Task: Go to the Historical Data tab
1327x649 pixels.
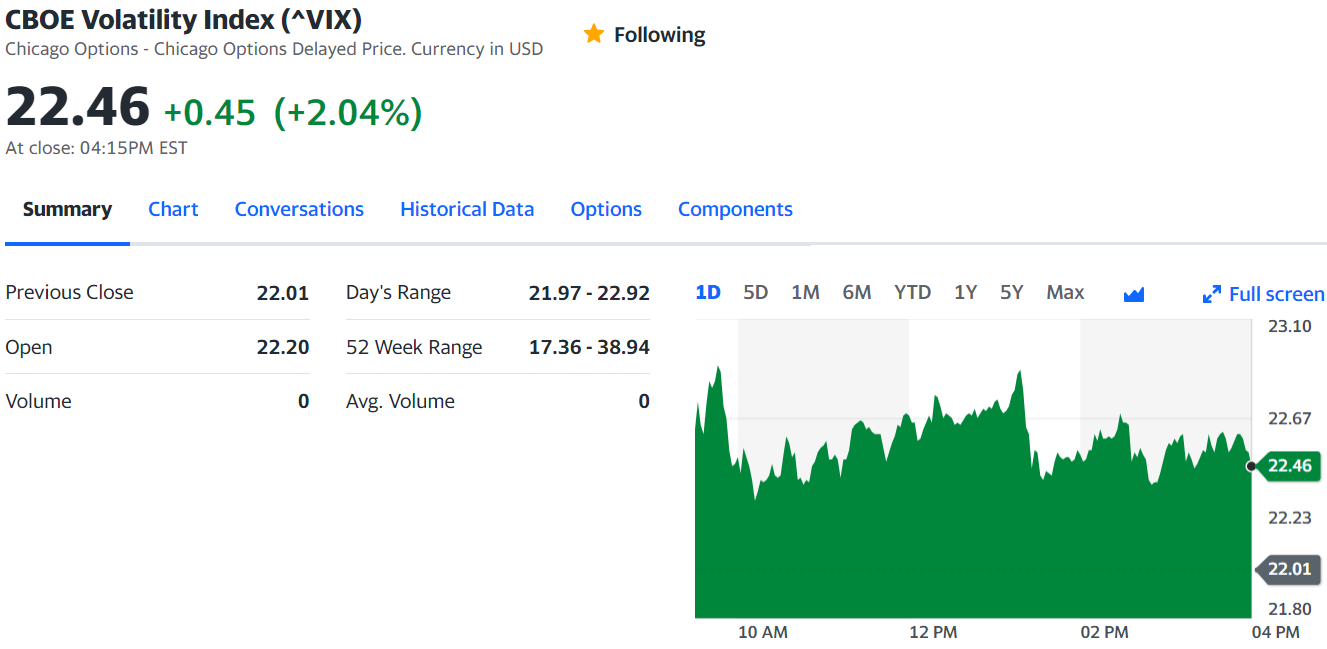Action: 467,209
